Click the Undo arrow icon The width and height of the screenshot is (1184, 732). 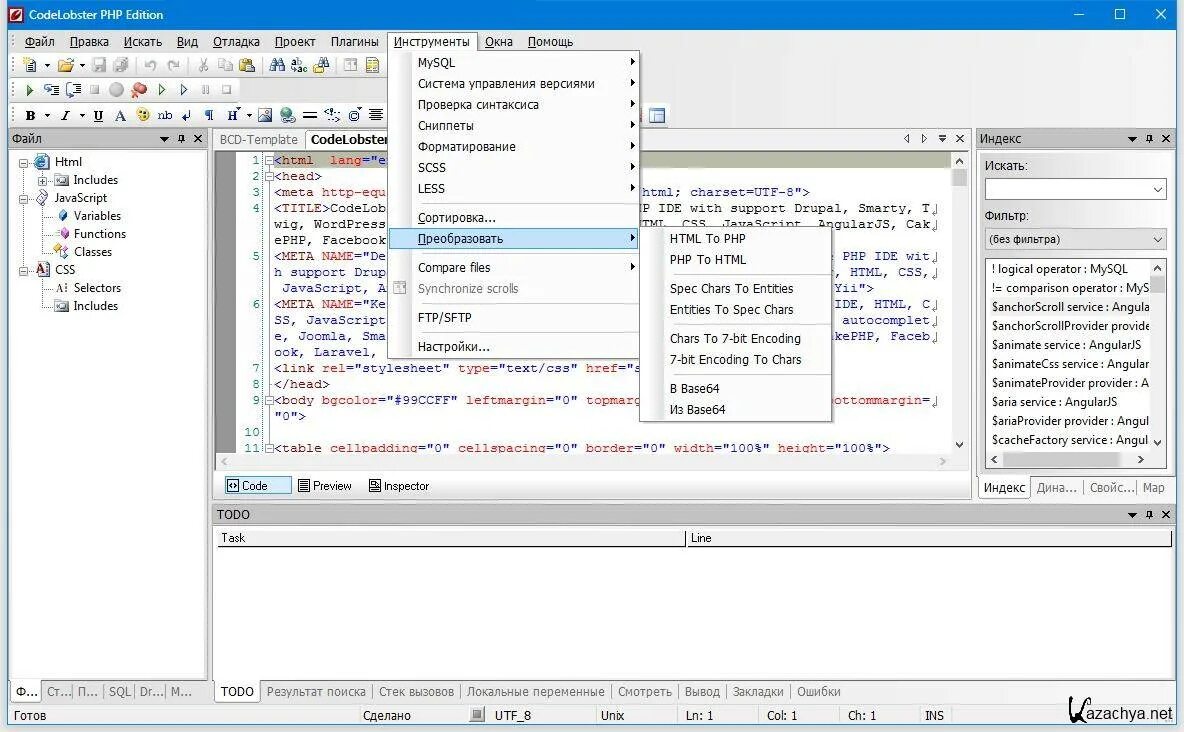(x=150, y=66)
